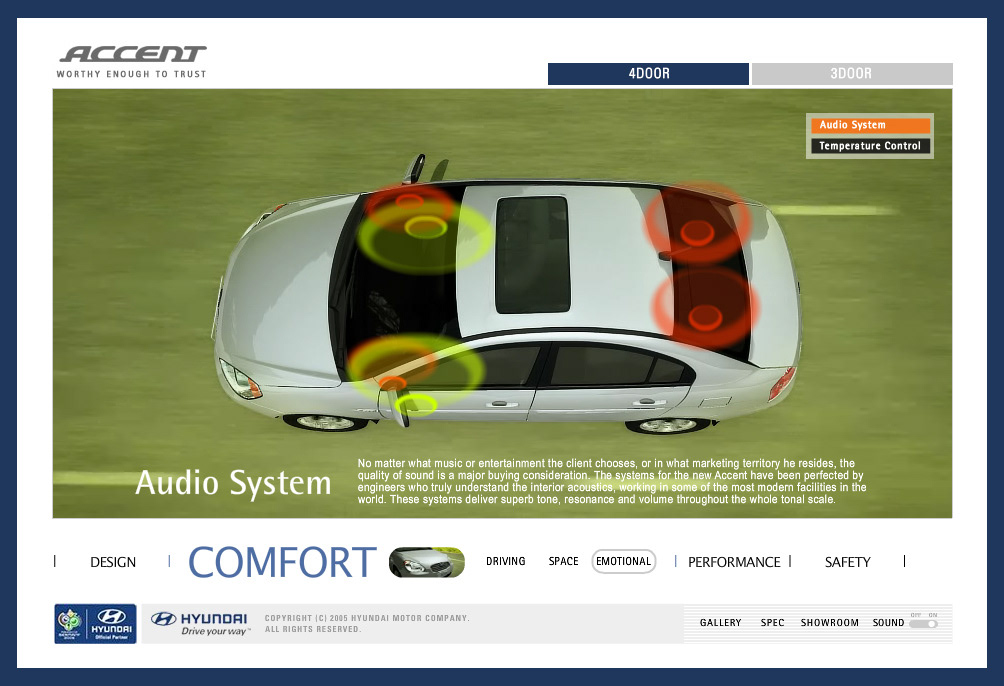Choose the EMOTIONAL subsection

tap(624, 562)
